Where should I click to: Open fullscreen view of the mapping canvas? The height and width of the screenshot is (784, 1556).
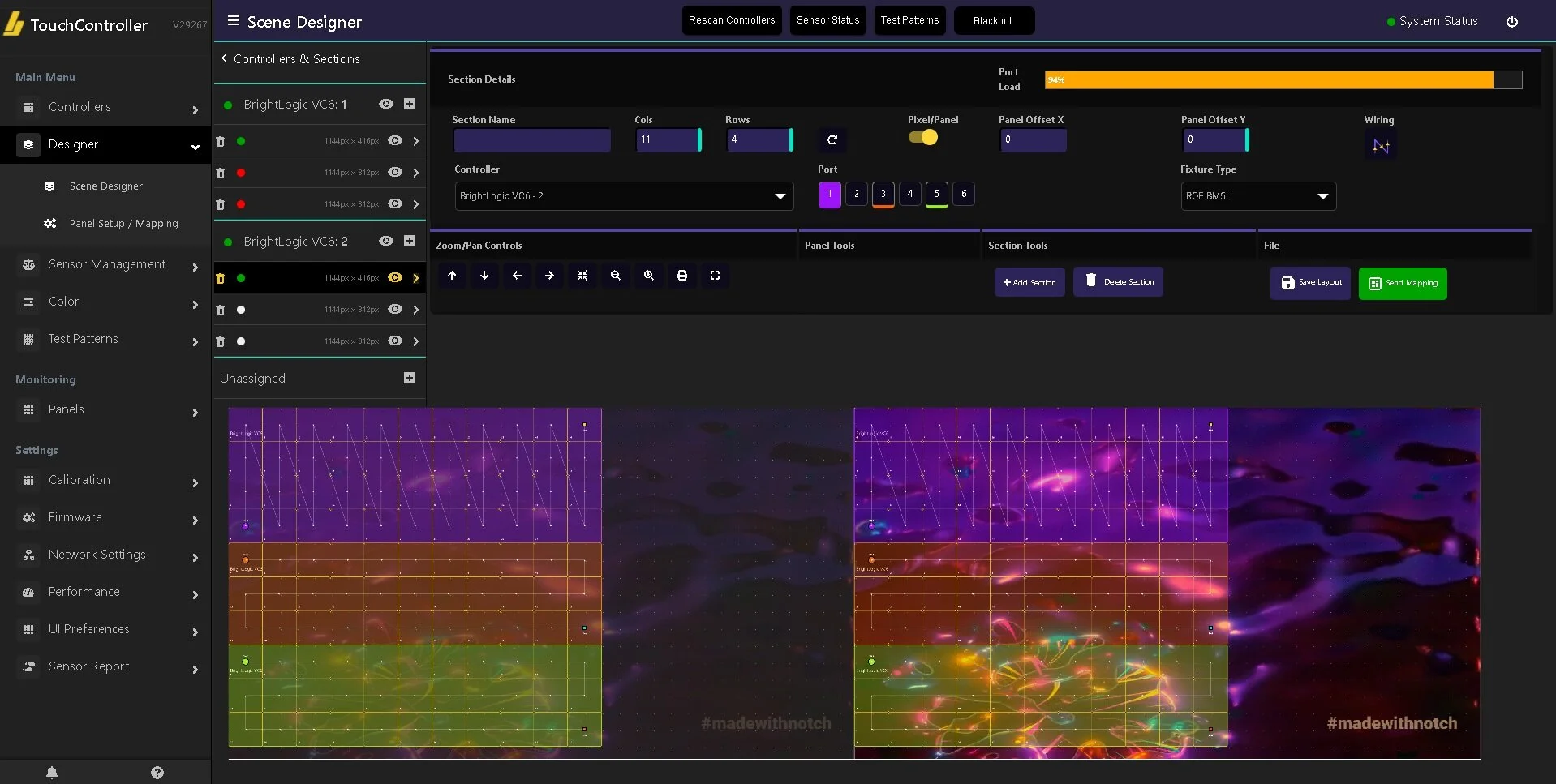[716, 276]
